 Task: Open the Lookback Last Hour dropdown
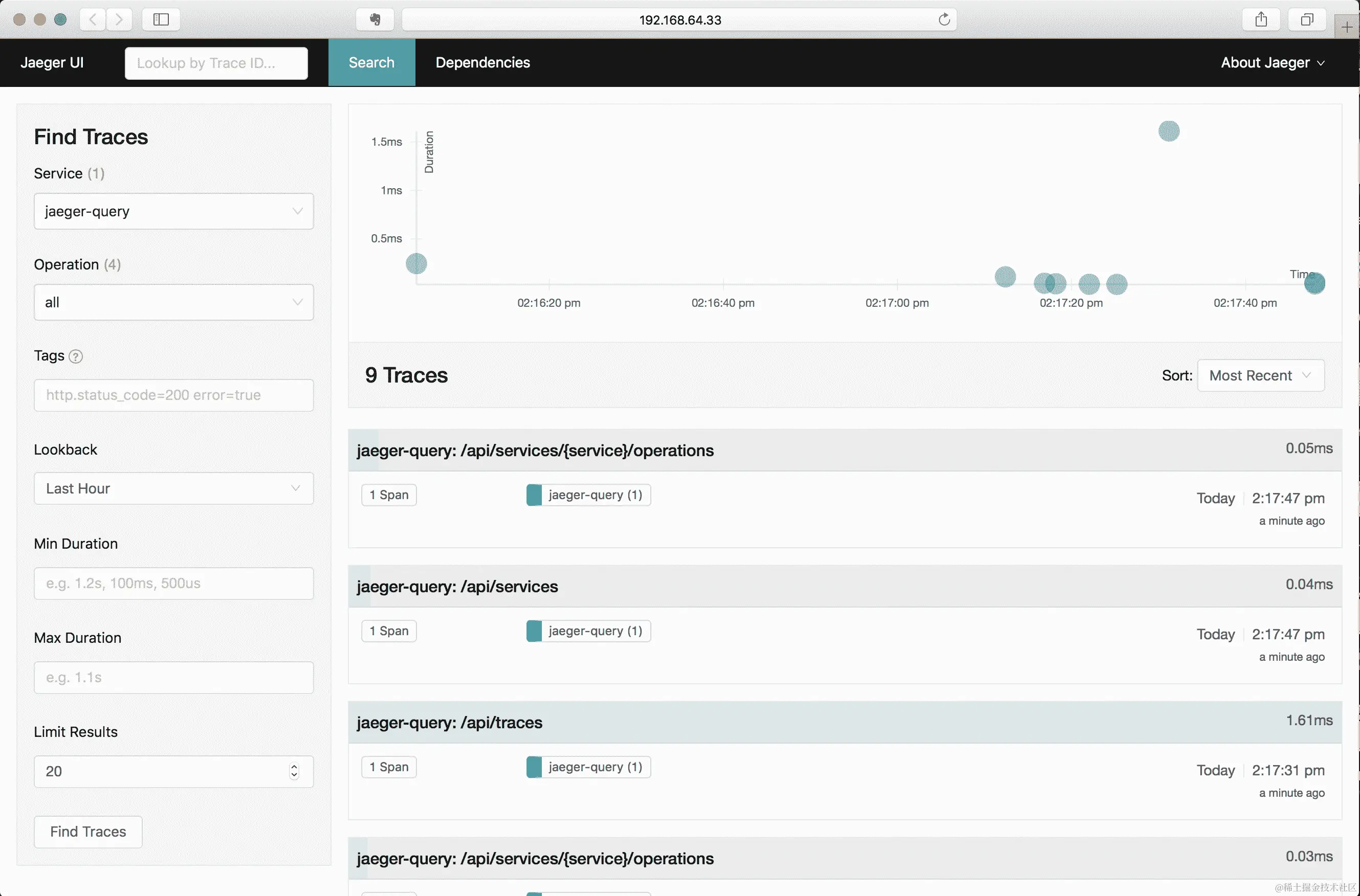(173, 488)
